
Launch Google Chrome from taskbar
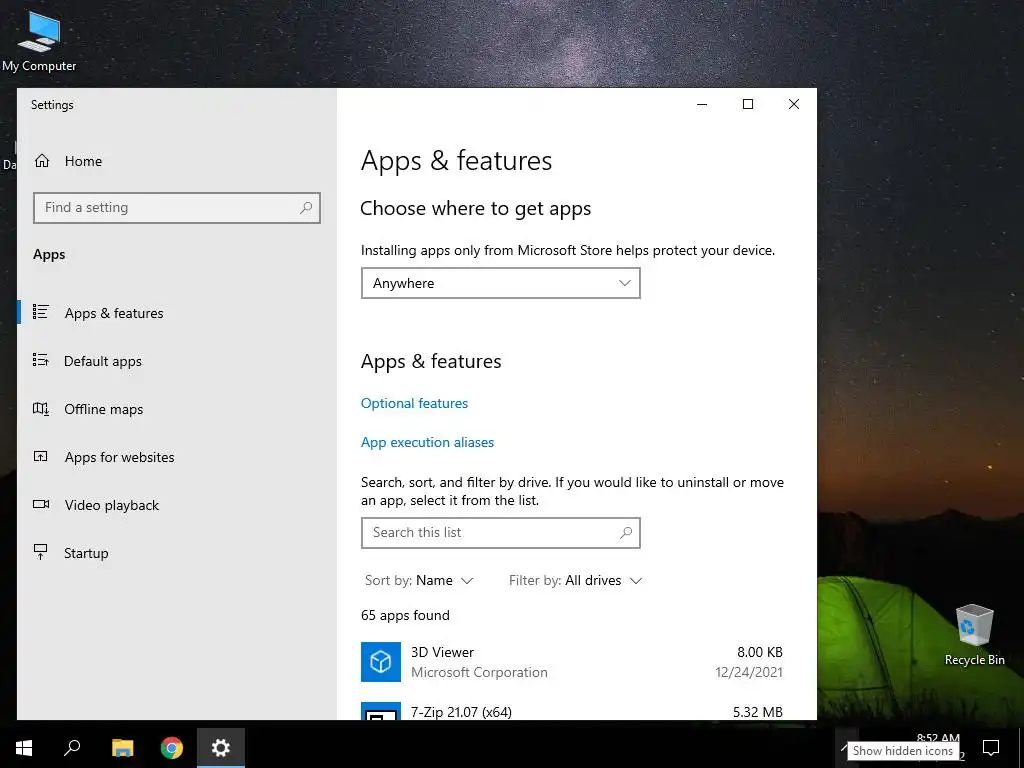[172, 748]
